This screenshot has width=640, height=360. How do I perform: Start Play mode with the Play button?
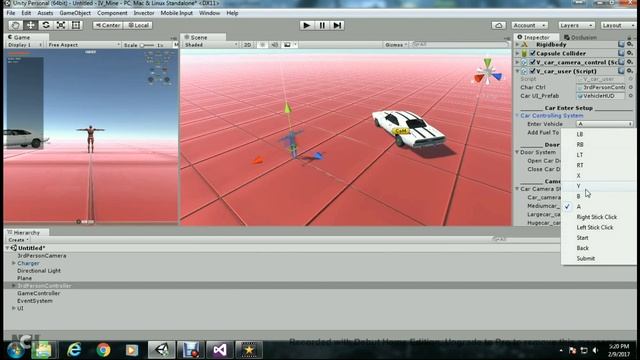[307, 25]
